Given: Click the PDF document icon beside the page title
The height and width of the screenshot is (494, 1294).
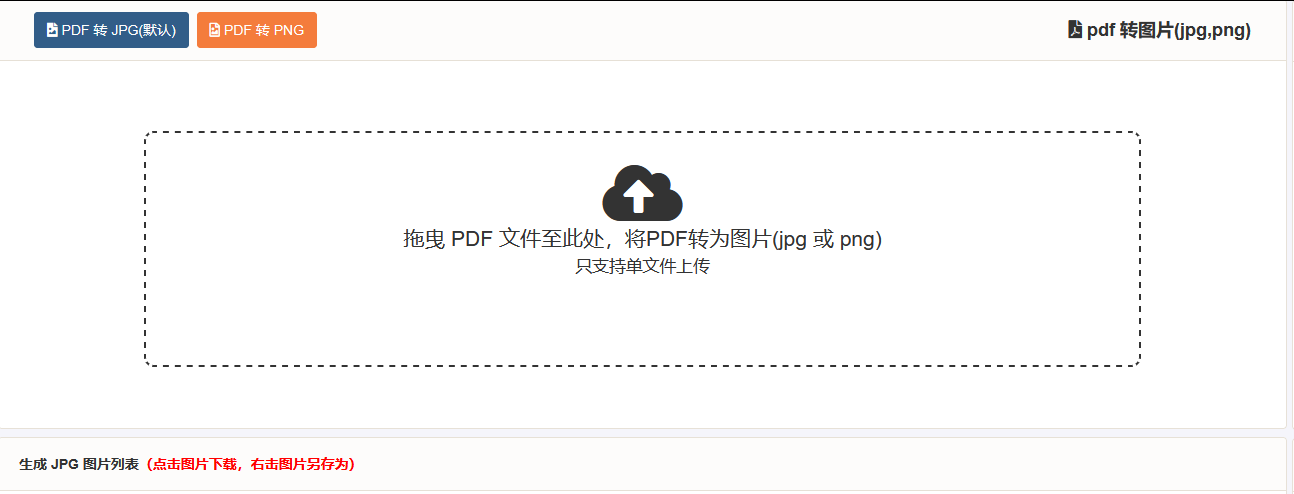Looking at the screenshot, I should (x=1075, y=29).
